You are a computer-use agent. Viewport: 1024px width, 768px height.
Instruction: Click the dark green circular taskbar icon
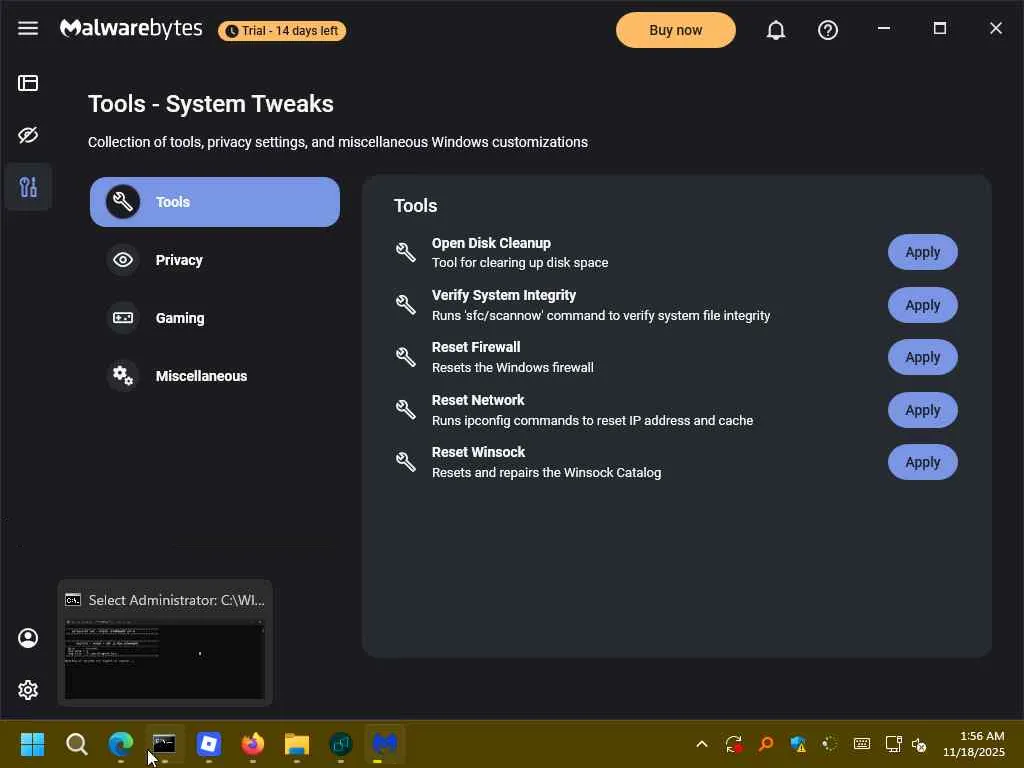(341, 744)
